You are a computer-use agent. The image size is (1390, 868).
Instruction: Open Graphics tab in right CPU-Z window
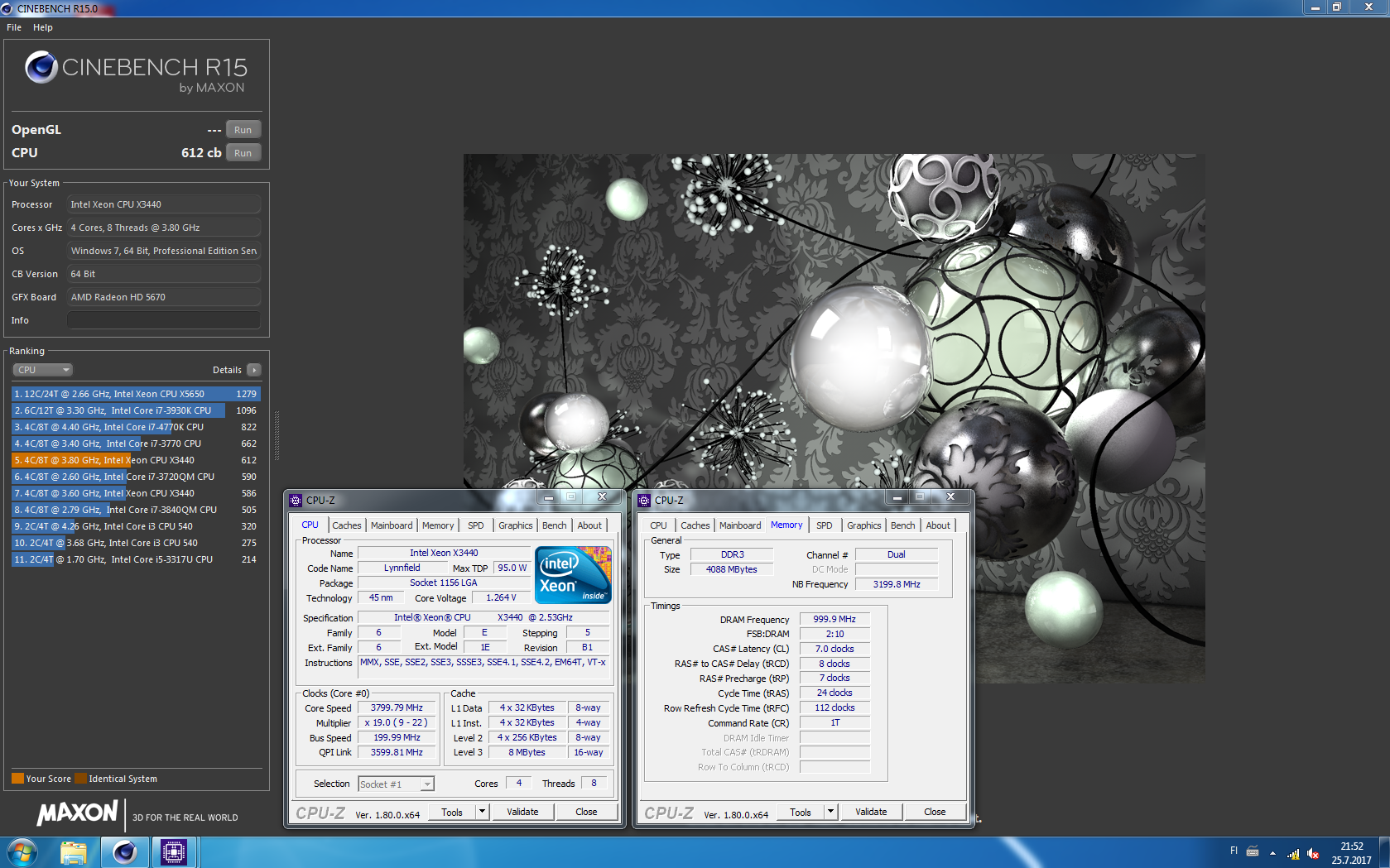(x=864, y=525)
